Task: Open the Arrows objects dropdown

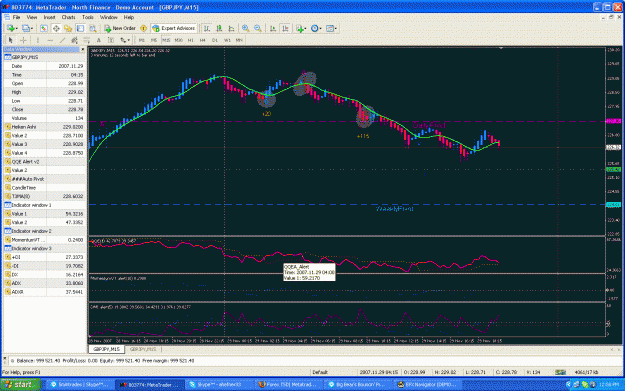Action: pos(125,40)
